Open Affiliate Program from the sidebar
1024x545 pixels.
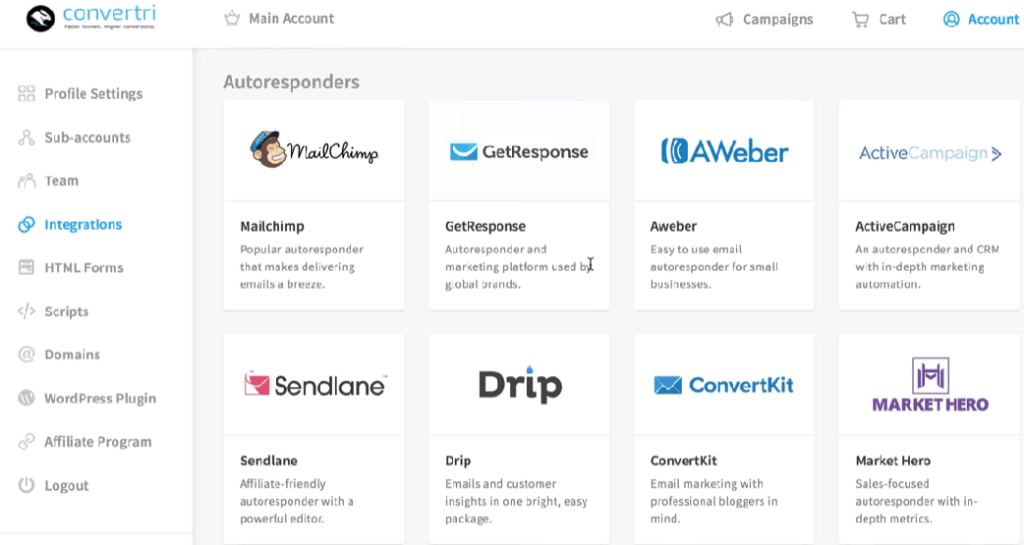point(97,442)
